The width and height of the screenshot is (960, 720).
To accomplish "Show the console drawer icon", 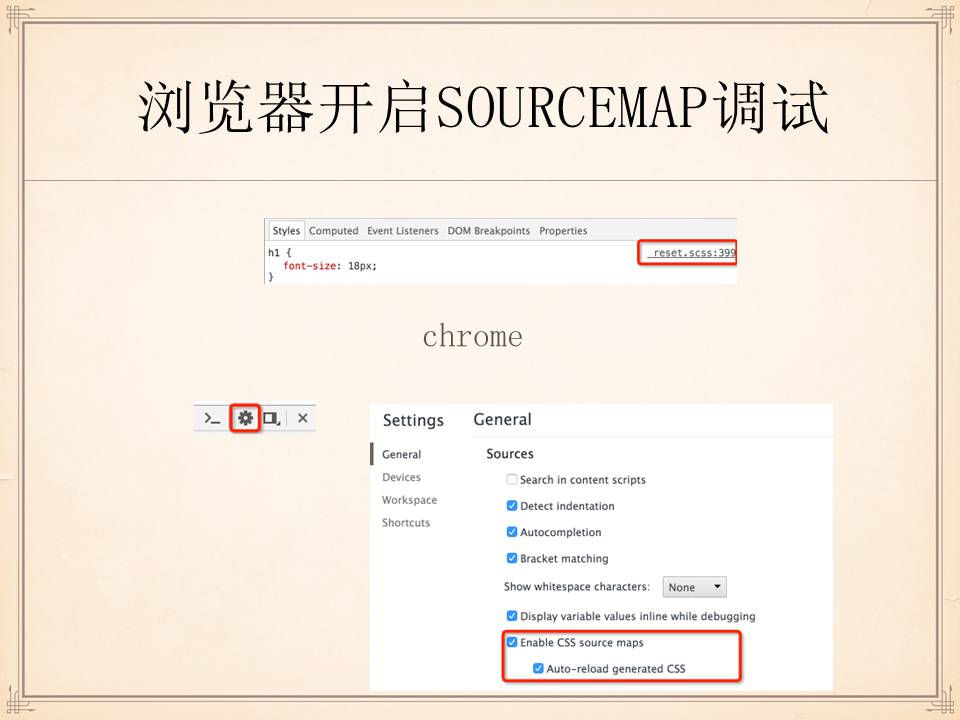I will coord(212,418).
